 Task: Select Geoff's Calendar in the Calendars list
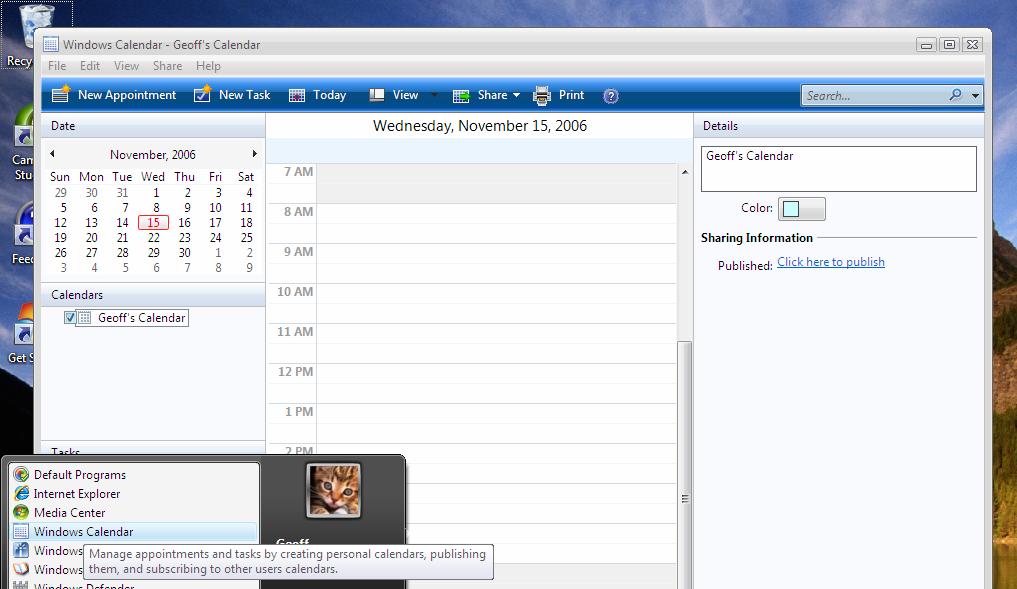tap(141, 318)
